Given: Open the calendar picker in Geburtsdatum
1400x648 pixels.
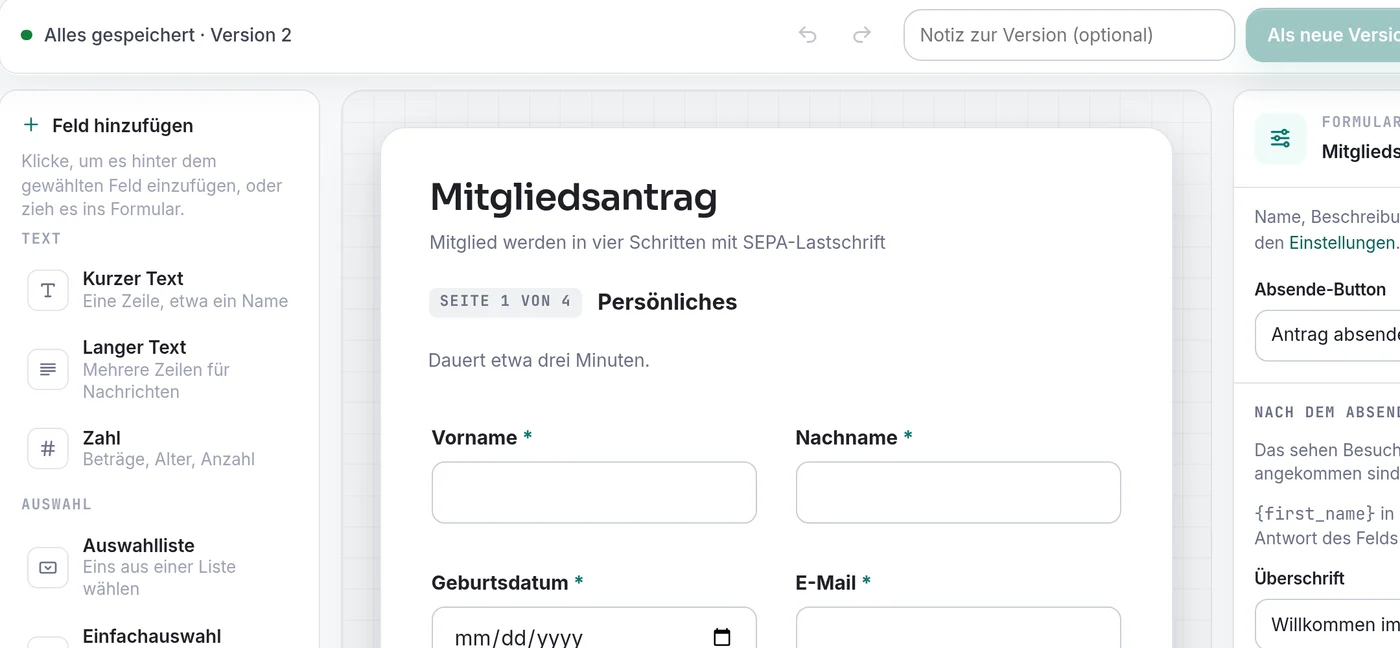Looking at the screenshot, I should 722,637.
